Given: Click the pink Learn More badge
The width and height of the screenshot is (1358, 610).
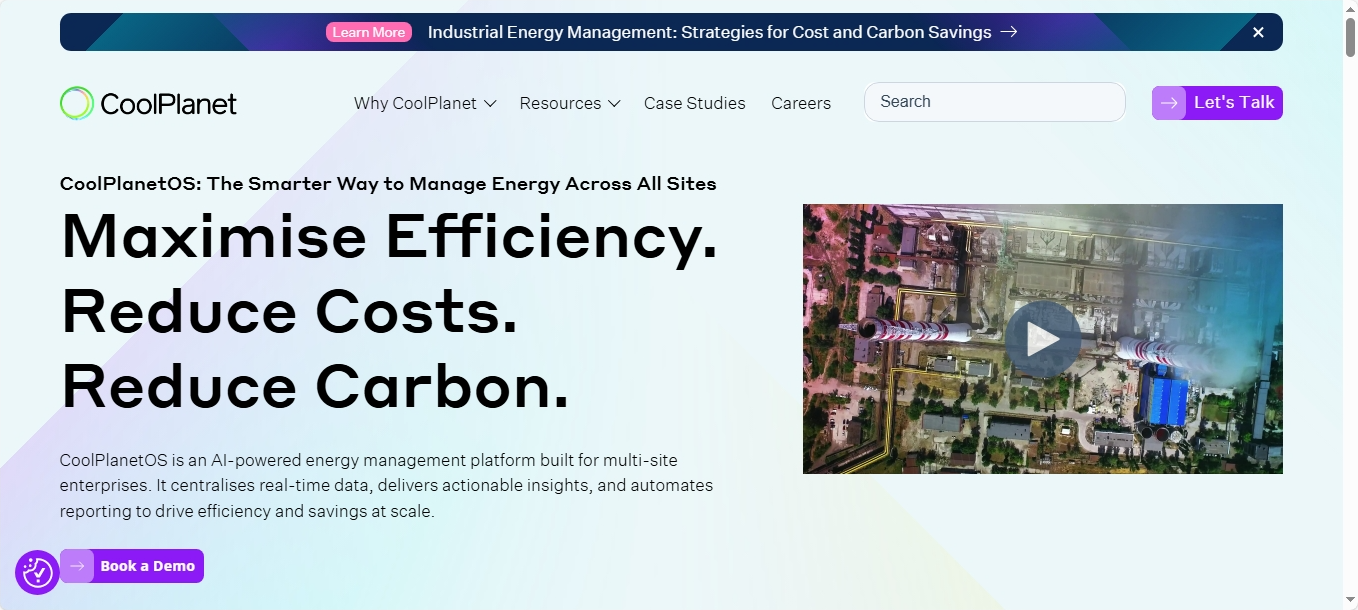Looking at the screenshot, I should [369, 32].
